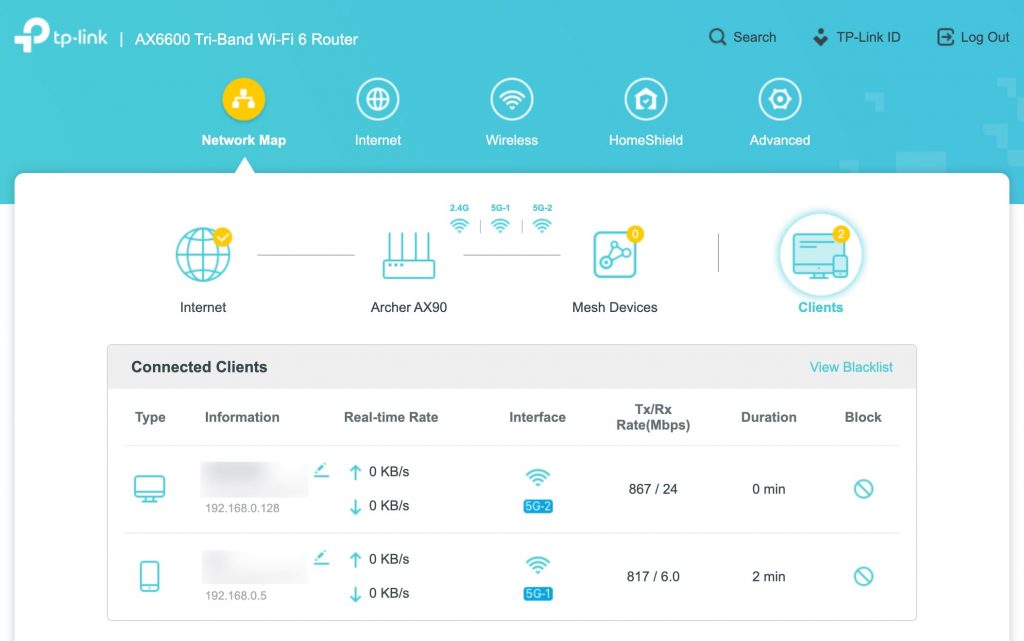Open the View Blacklist link
The width and height of the screenshot is (1024, 641).
pos(851,367)
